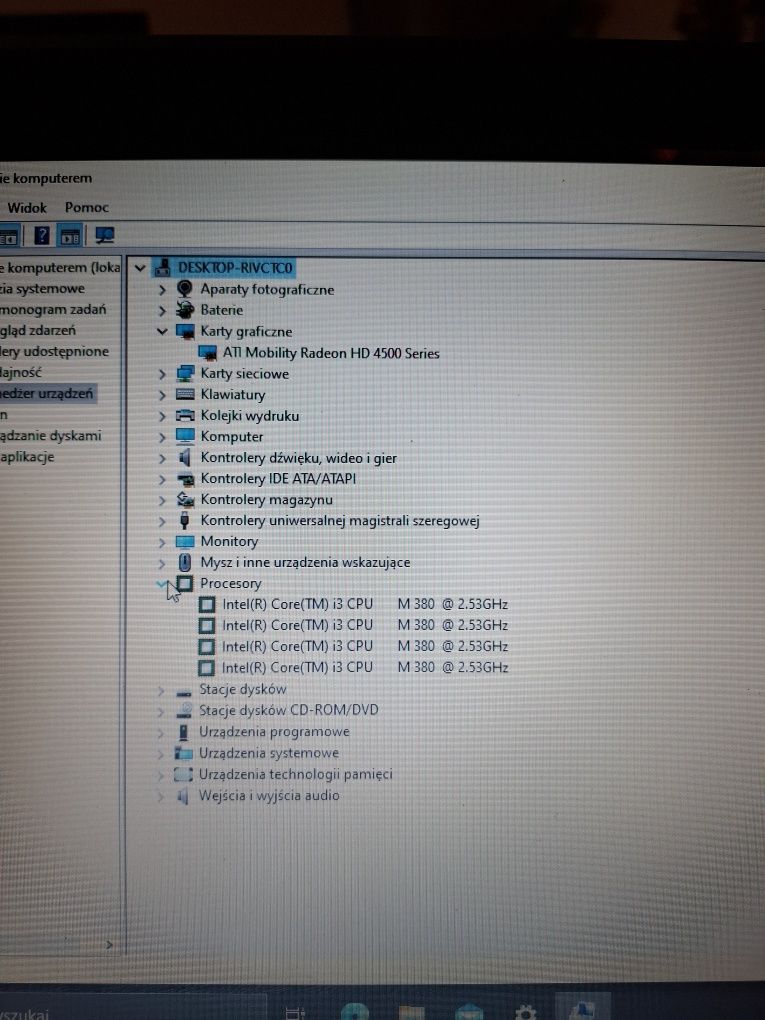Click the scan for hardware changes monitor icon
This screenshot has height=1020, width=765.
click(x=104, y=235)
